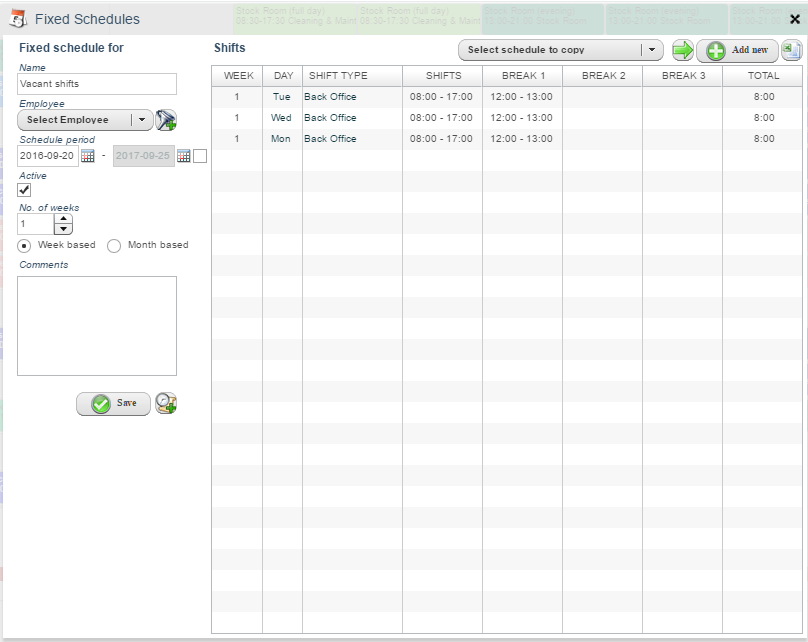Viewport: 808px width, 642px height.
Task: Select the Month based radio button
Action: click(x=114, y=246)
